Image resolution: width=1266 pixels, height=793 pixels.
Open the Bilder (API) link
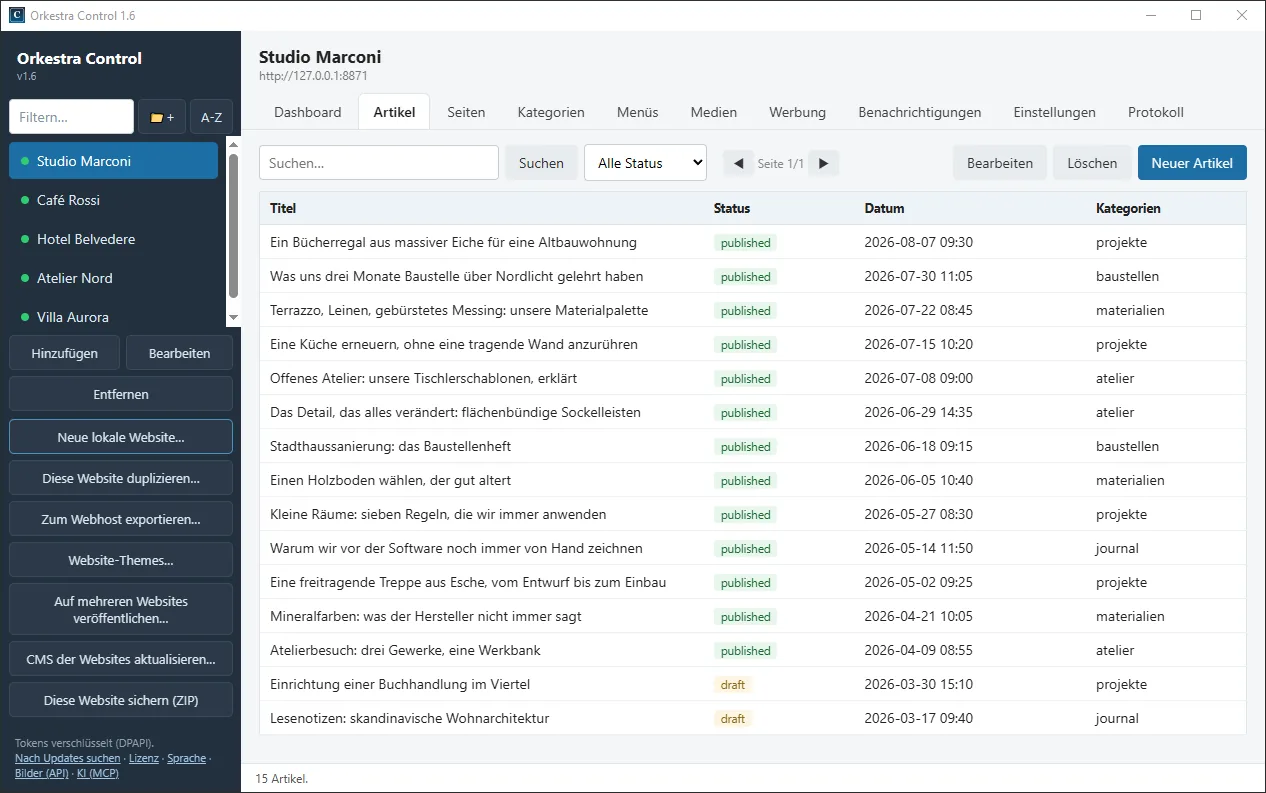coord(42,772)
